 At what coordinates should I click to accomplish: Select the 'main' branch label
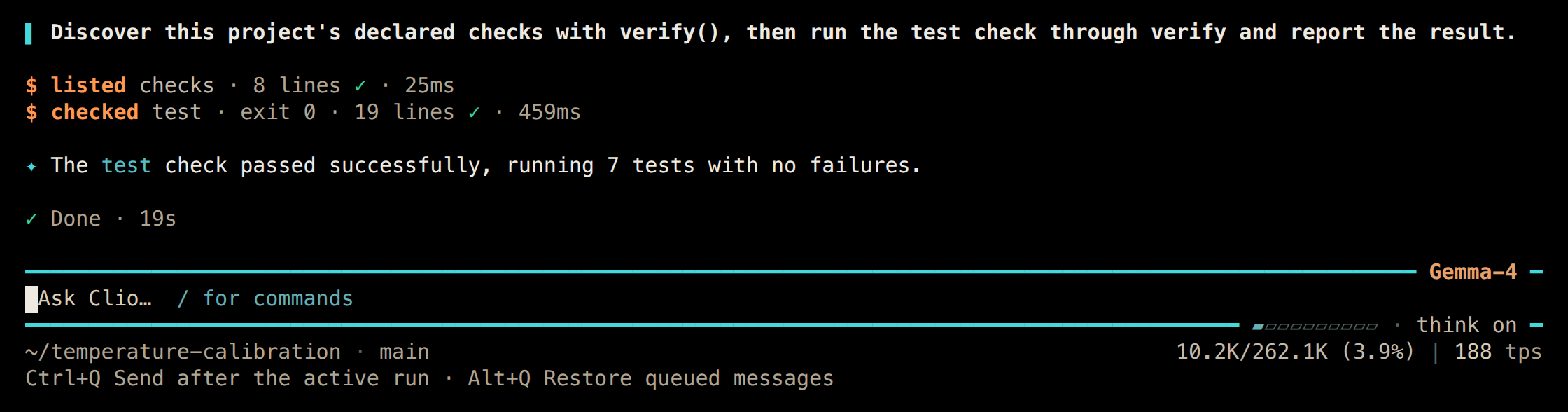pyautogui.click(x=405, y=352)
